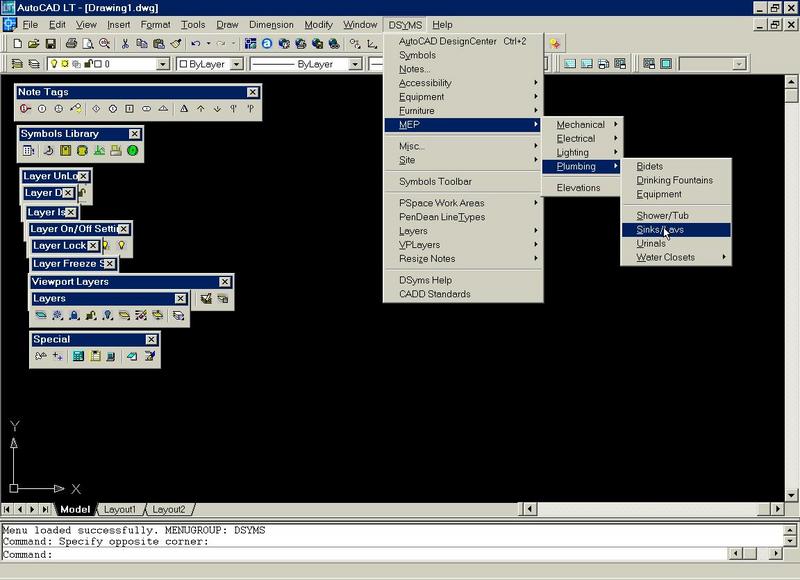The height and width of the screenshot is (580, 800).
Task: Expand the Furniture submenu
Action: 463,111
